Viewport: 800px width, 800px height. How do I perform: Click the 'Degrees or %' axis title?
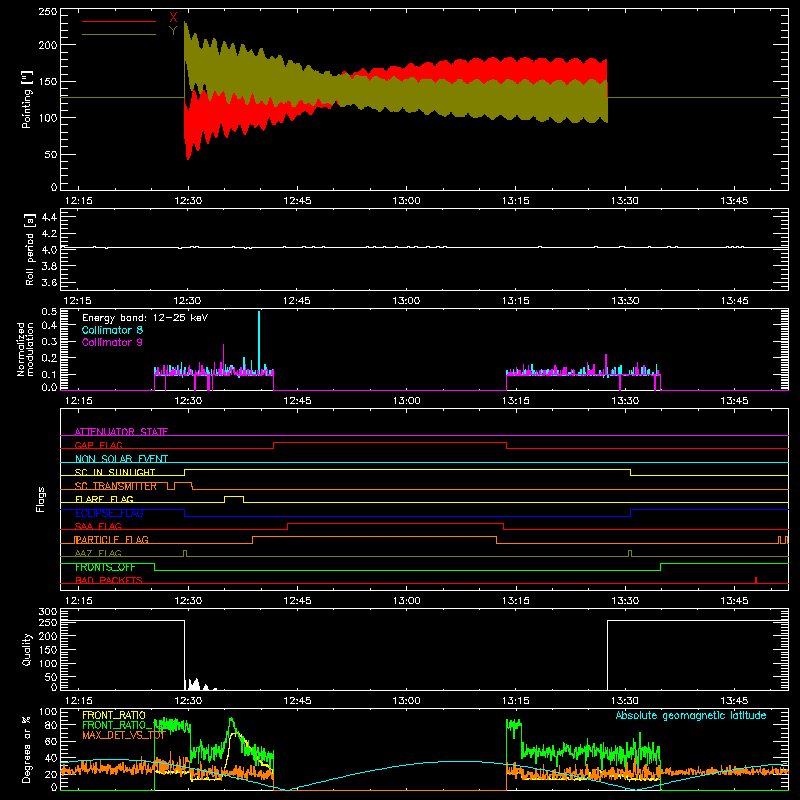click(x=27, y=749)
